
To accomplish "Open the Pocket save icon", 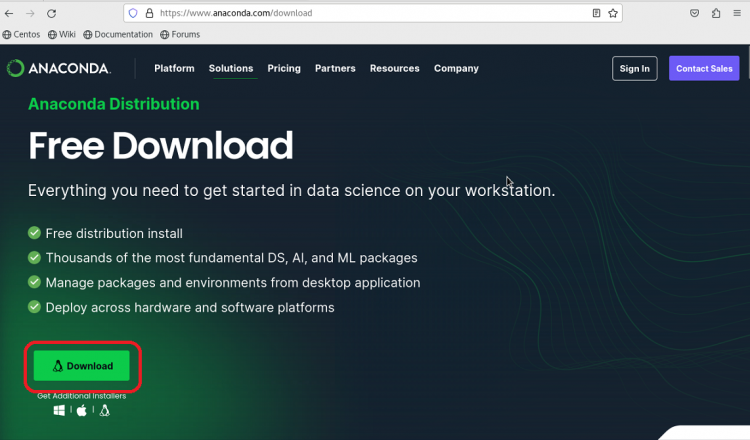I will 694,14.
